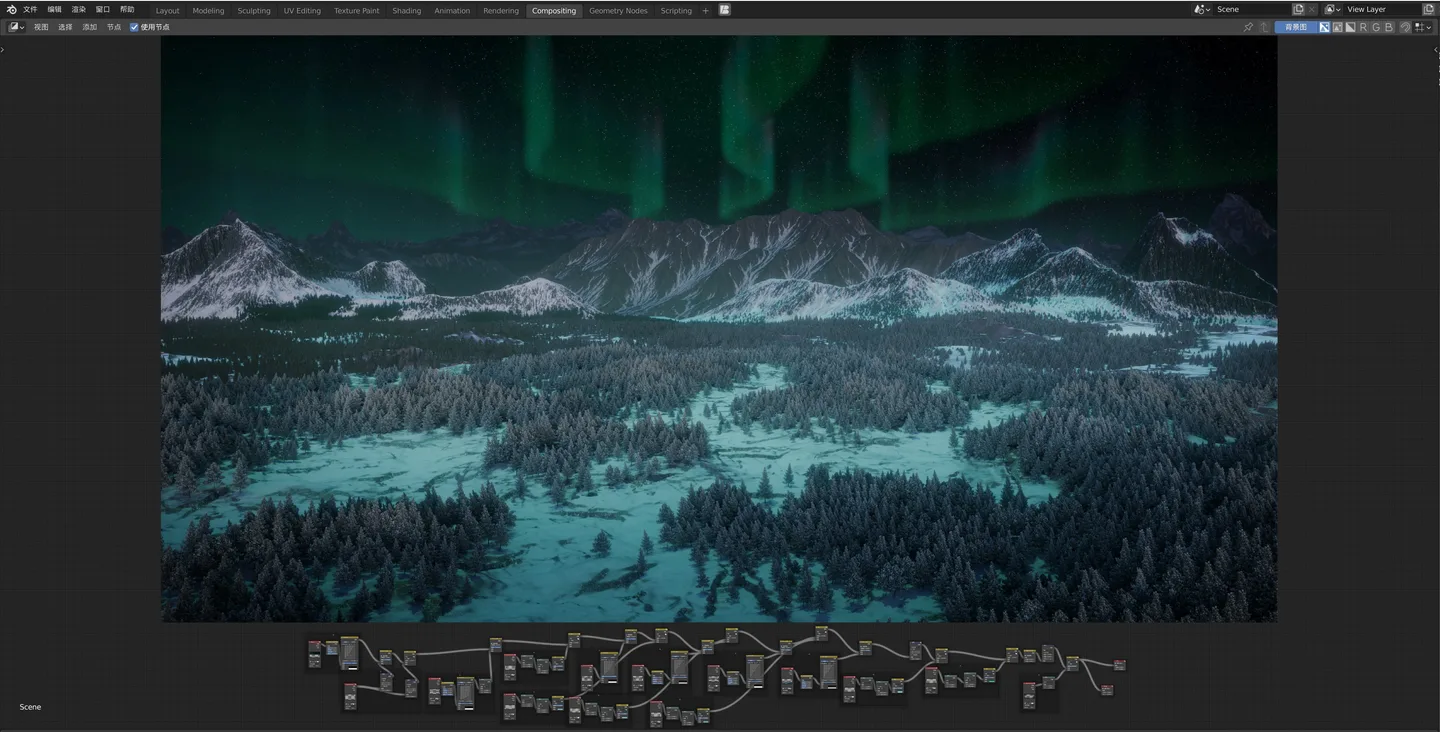Open the 窗口 (Window) menu
This screenshot has height=732, width=1440.
point(103,9)
